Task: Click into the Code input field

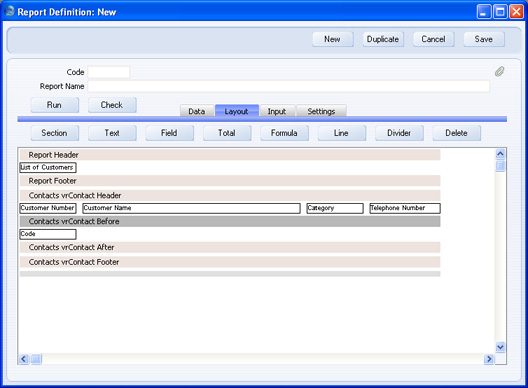Action: pos(109,72)
